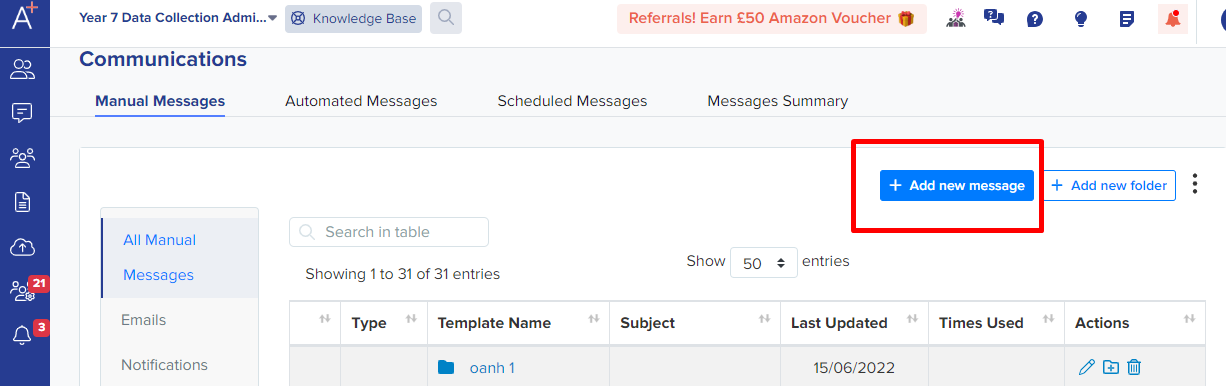Click the Add new message button

coord(957,185)
